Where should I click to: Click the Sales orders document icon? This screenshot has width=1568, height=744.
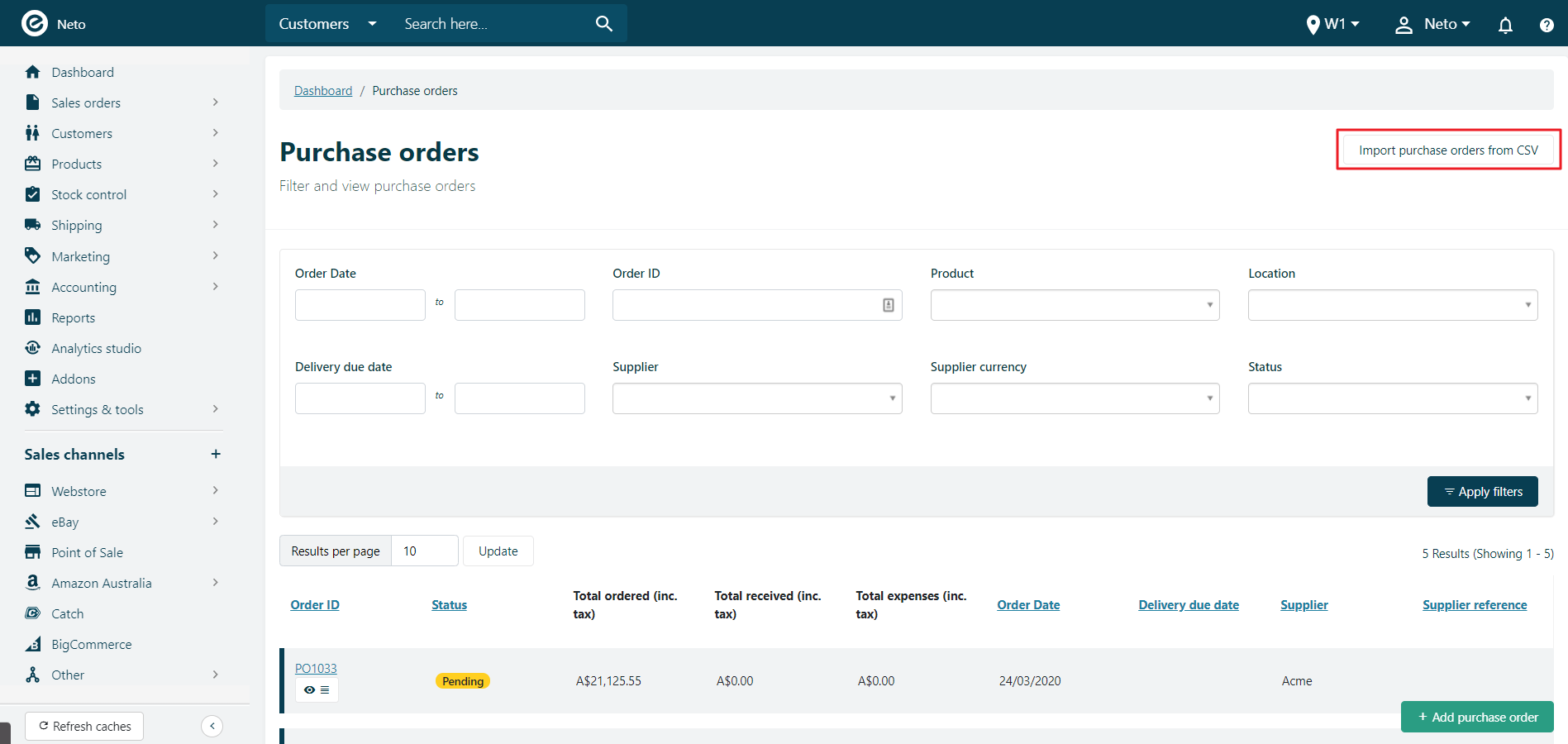pyautogui.click(x=33, y=103)
